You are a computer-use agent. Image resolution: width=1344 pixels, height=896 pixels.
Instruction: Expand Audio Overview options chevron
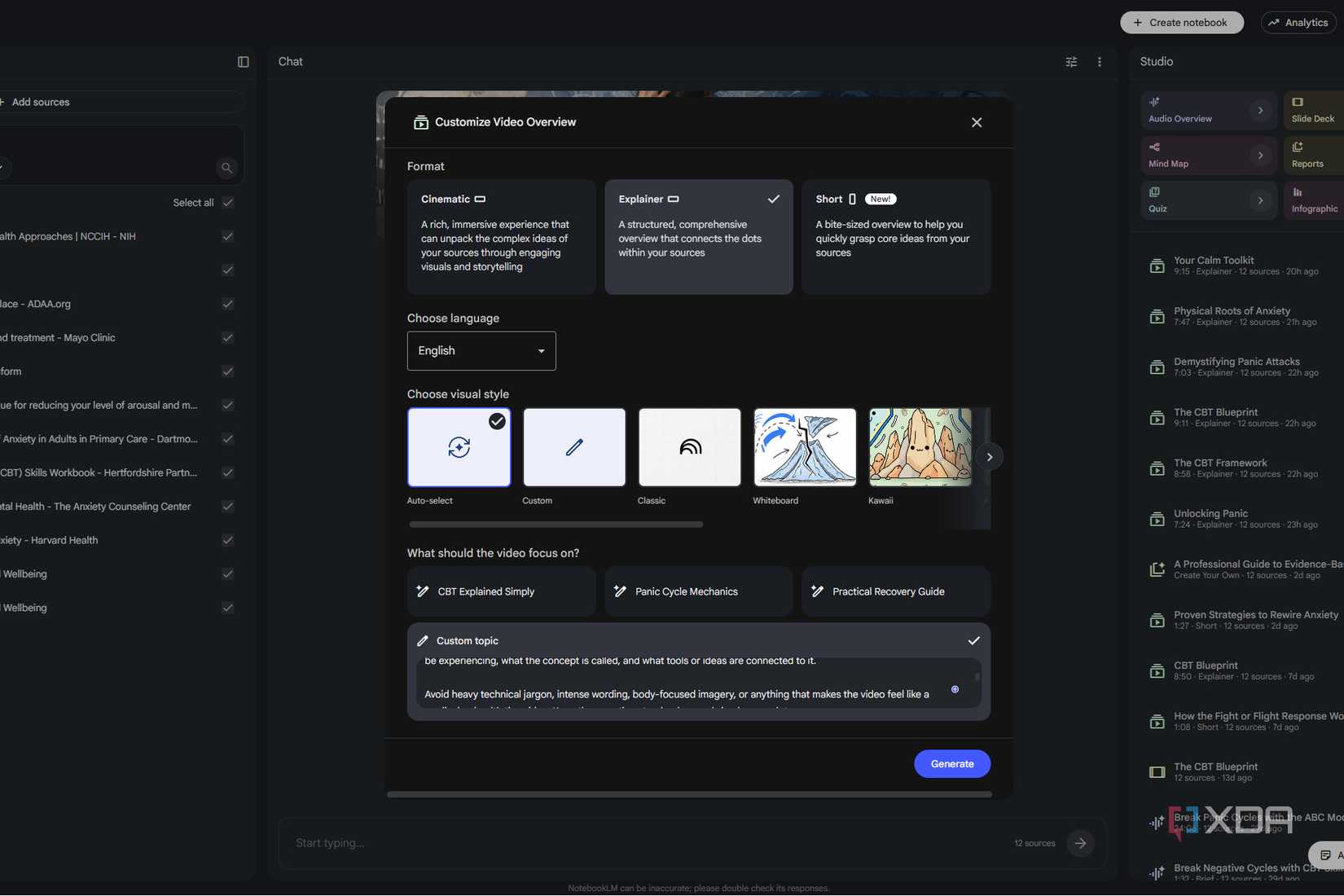(1260, 111)
